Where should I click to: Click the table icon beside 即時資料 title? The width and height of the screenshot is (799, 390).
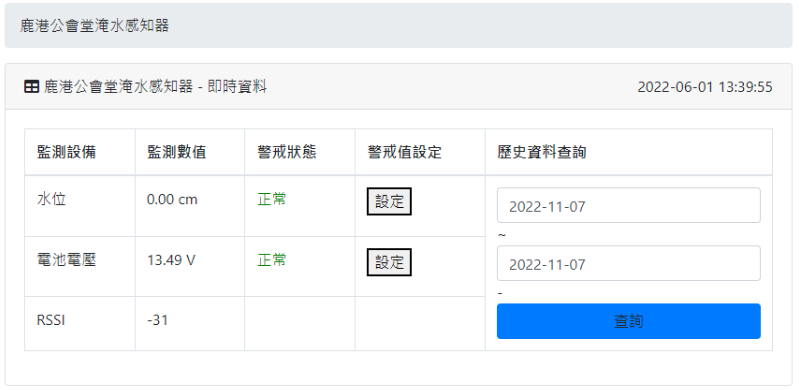31,87
